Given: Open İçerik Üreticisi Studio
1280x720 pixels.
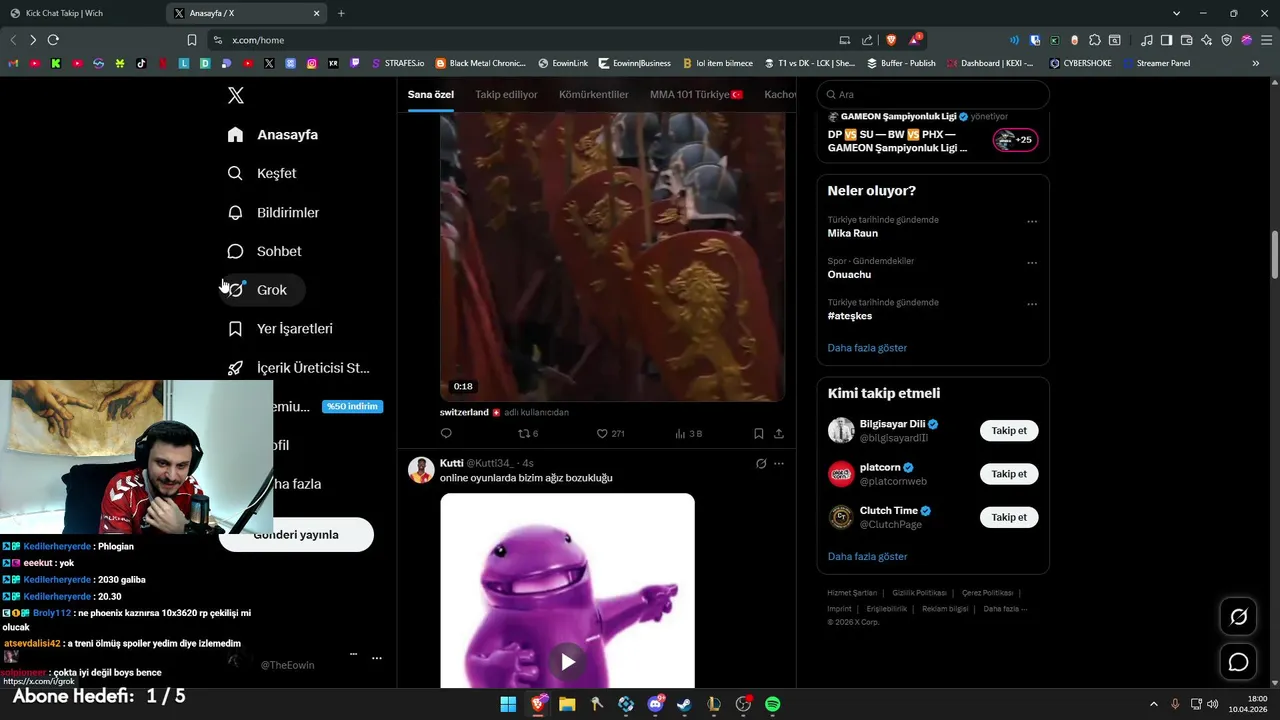Looking at the screenshot, I should point(300,368).
